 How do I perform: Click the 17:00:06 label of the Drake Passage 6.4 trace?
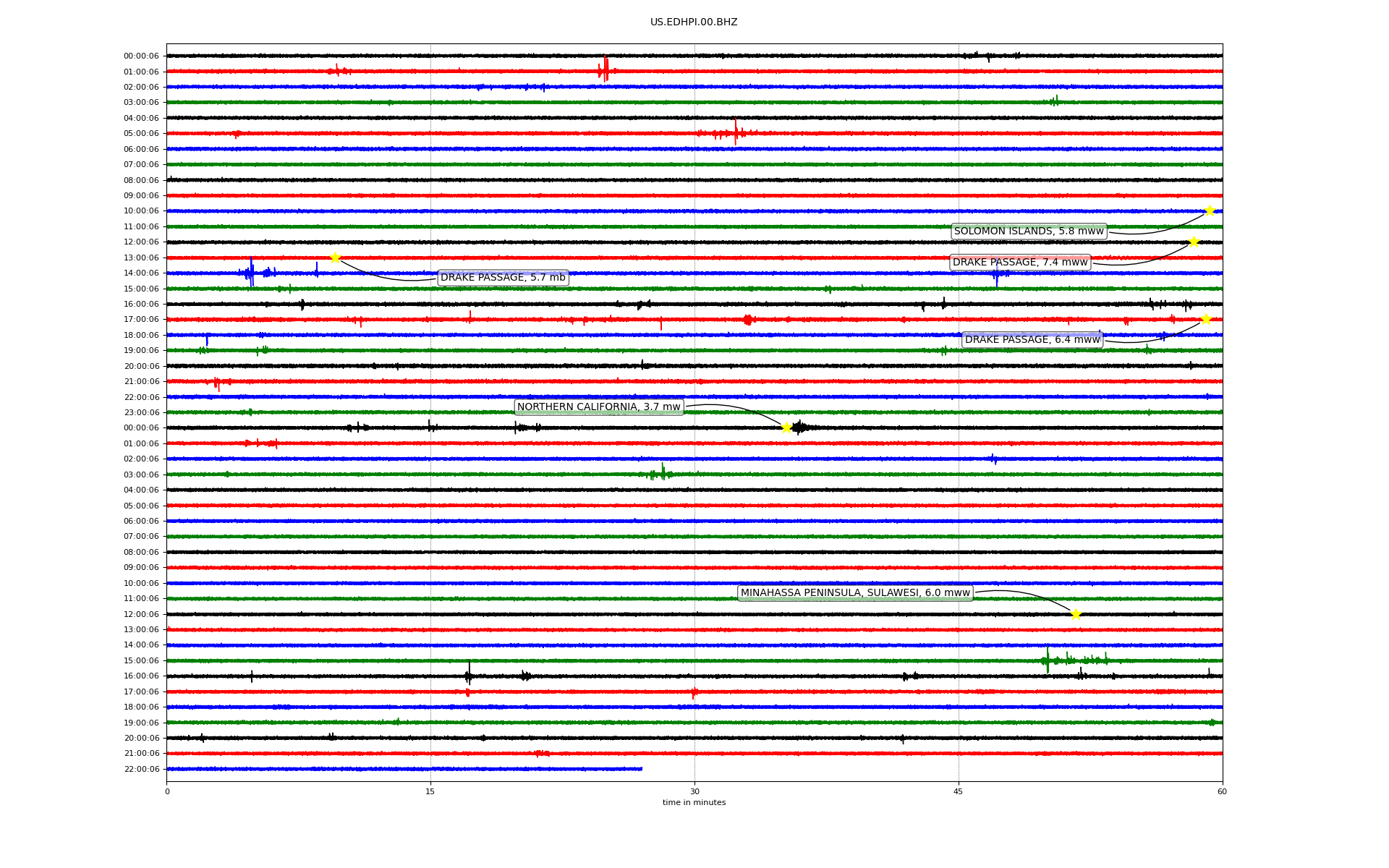141,320
